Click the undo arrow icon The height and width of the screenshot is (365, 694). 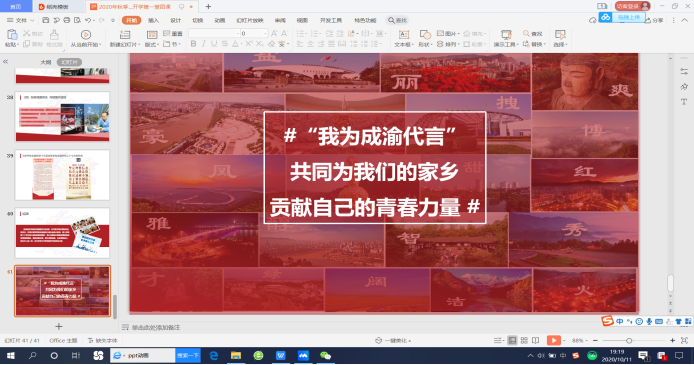point(88,20)
